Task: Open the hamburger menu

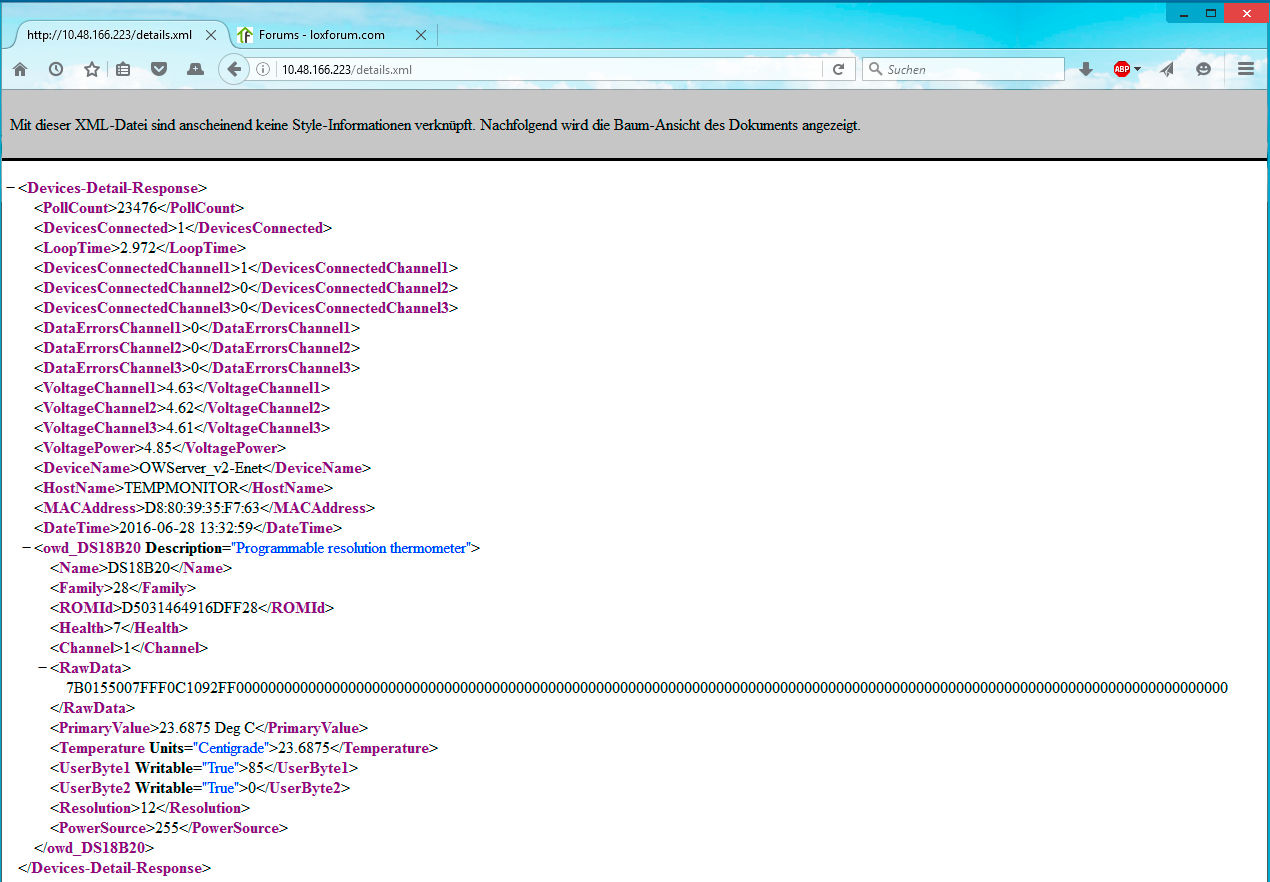Action: pyautogui.click(x=1246, y=69)
